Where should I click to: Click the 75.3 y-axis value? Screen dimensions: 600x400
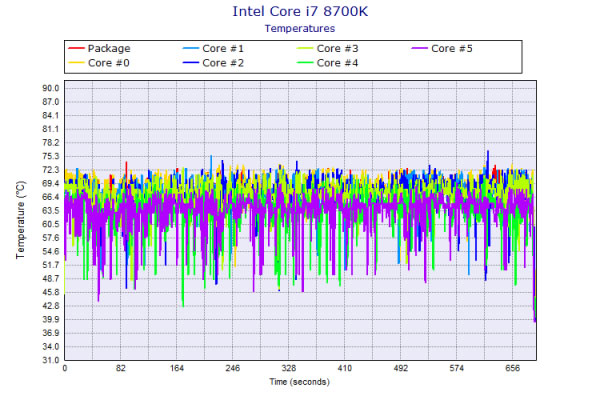click(x=51, y=156)
